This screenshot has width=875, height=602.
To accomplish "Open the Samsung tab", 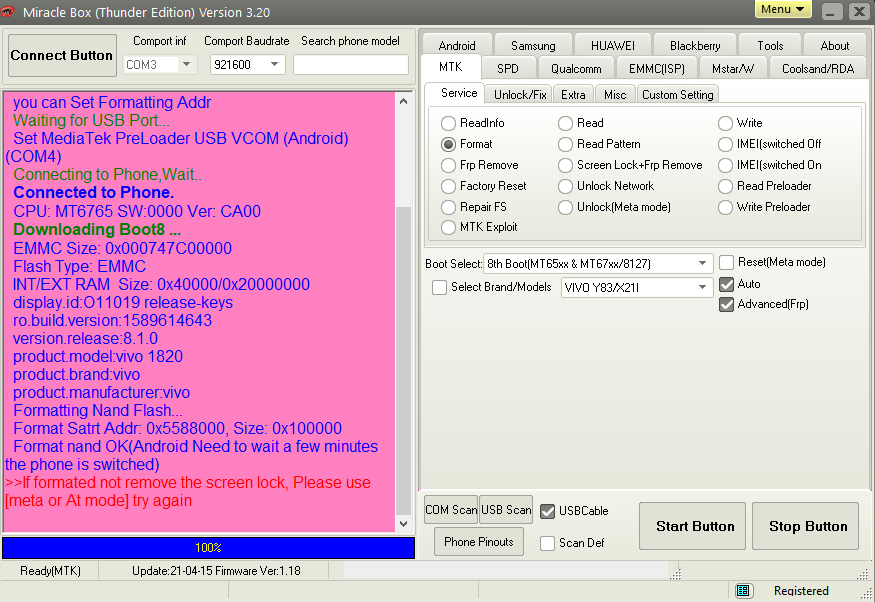I will [x=533, y=45].
